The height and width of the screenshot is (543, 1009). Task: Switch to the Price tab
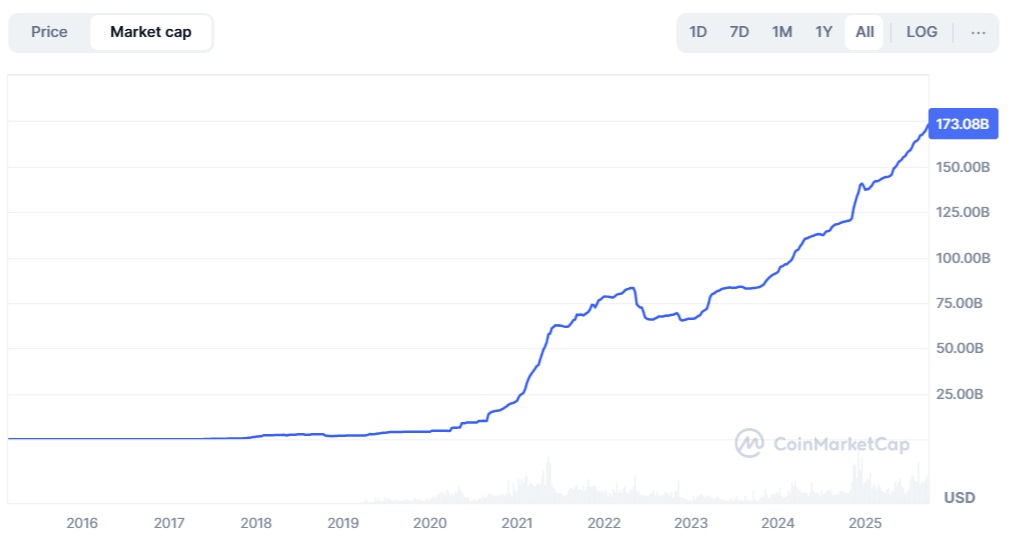[x=49, y=32]
